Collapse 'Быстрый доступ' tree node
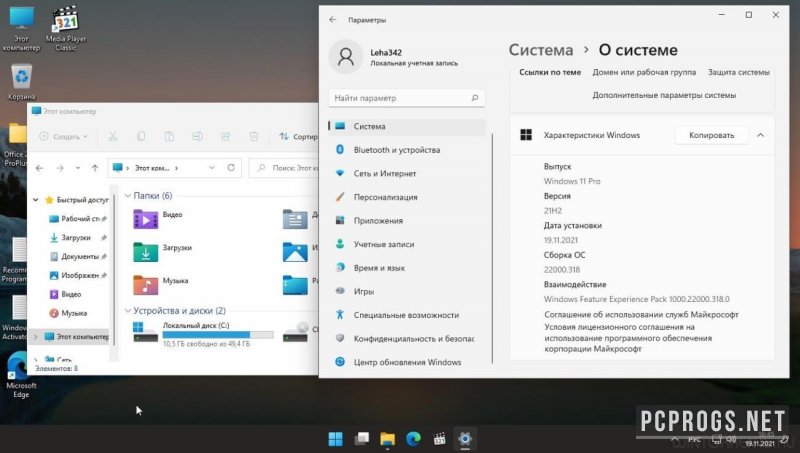Screen dimensions: 800x453 36,200
